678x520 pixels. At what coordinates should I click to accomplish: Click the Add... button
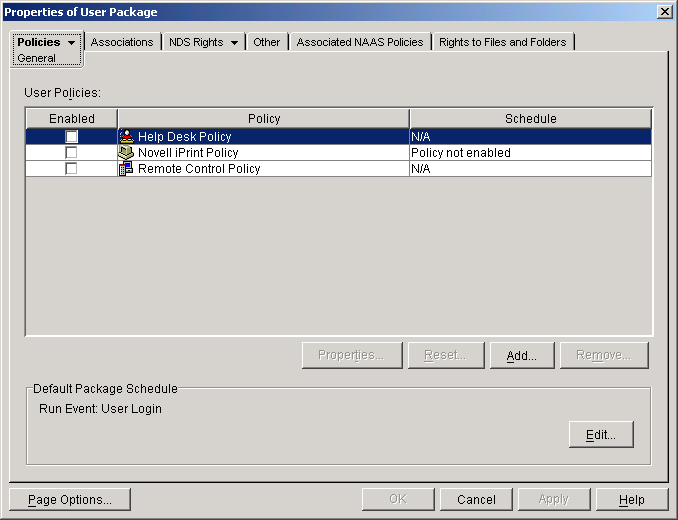point(522,355)
